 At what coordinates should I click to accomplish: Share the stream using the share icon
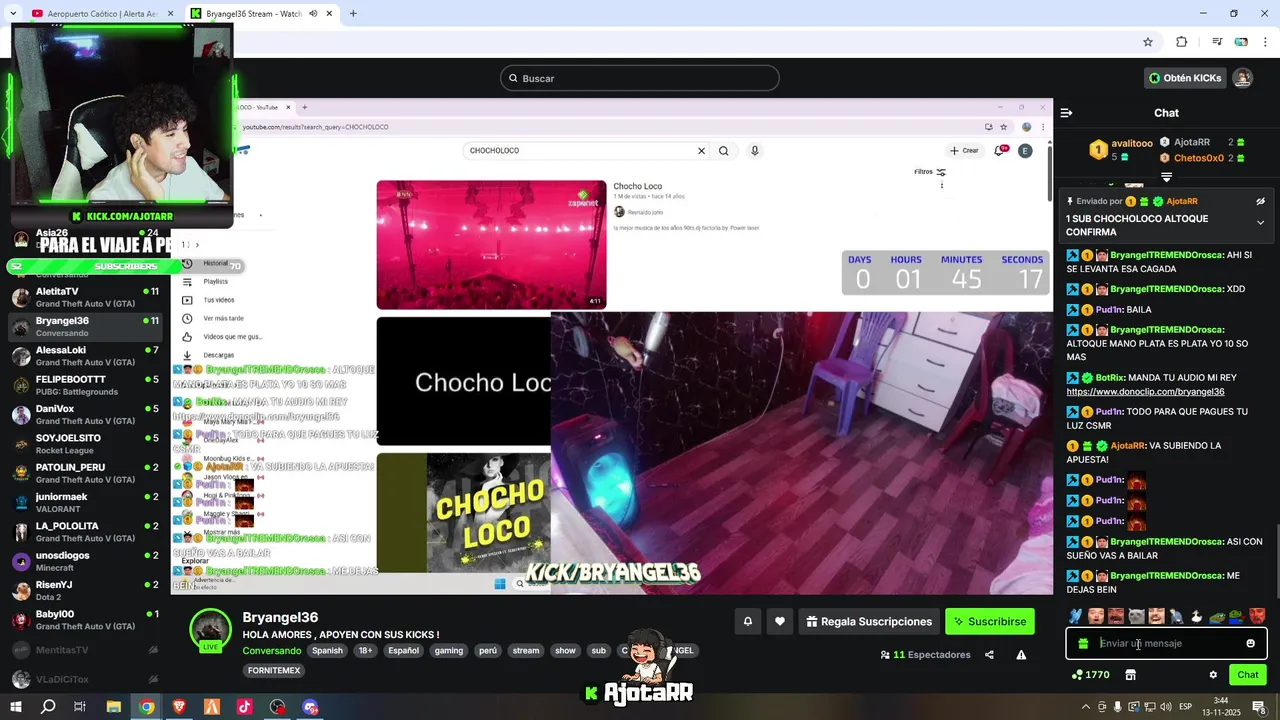pos(989,655)
